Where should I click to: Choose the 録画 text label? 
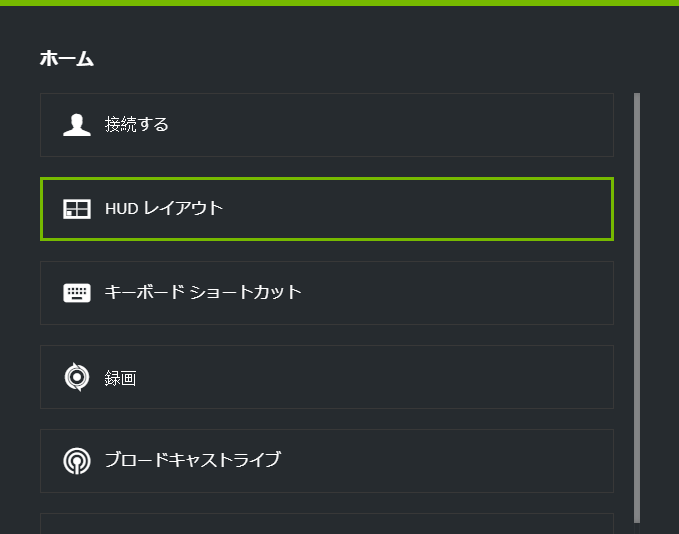(x=120, y=378)
